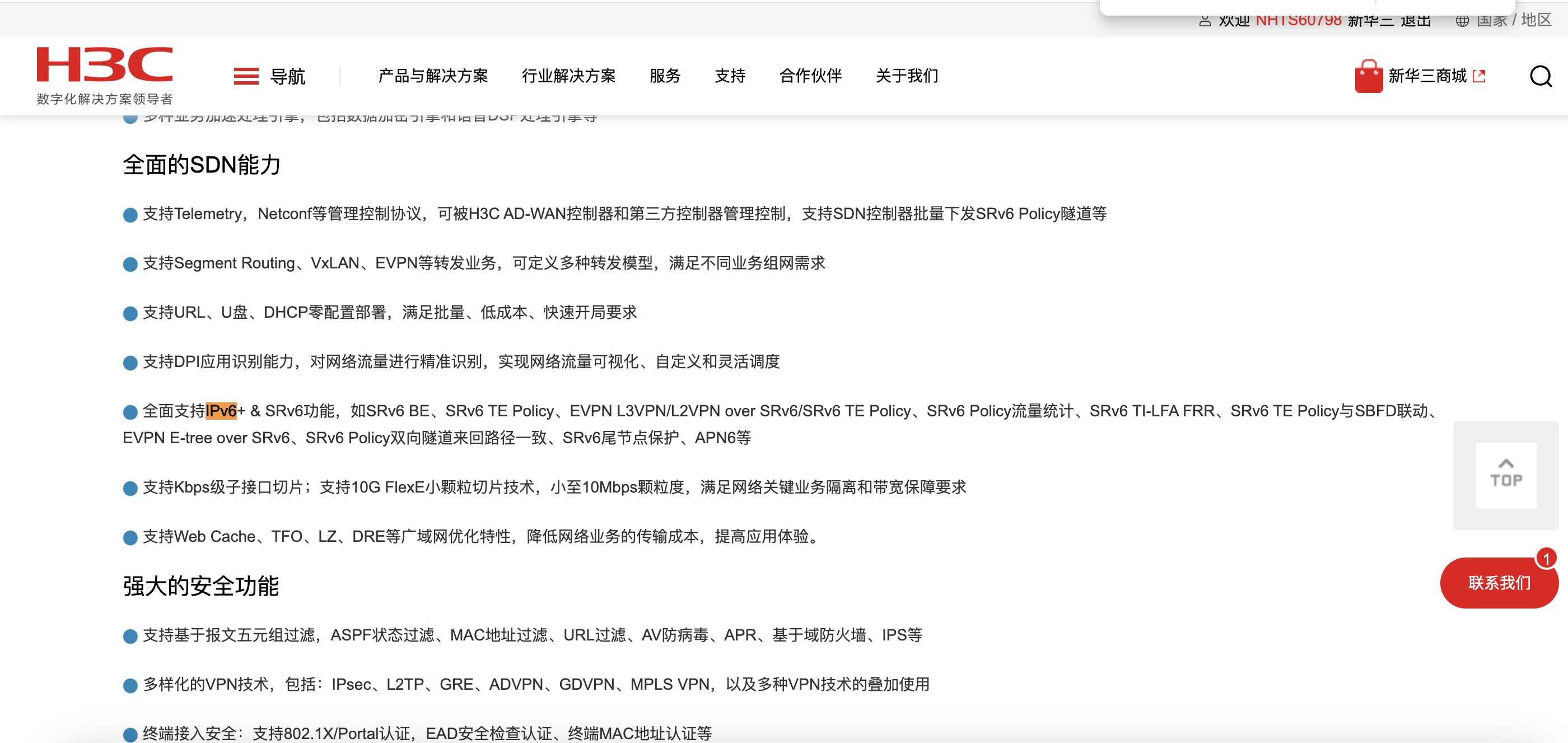Click the 联系我们 red button
1568x743 pixels.
tap(1498, 583)
